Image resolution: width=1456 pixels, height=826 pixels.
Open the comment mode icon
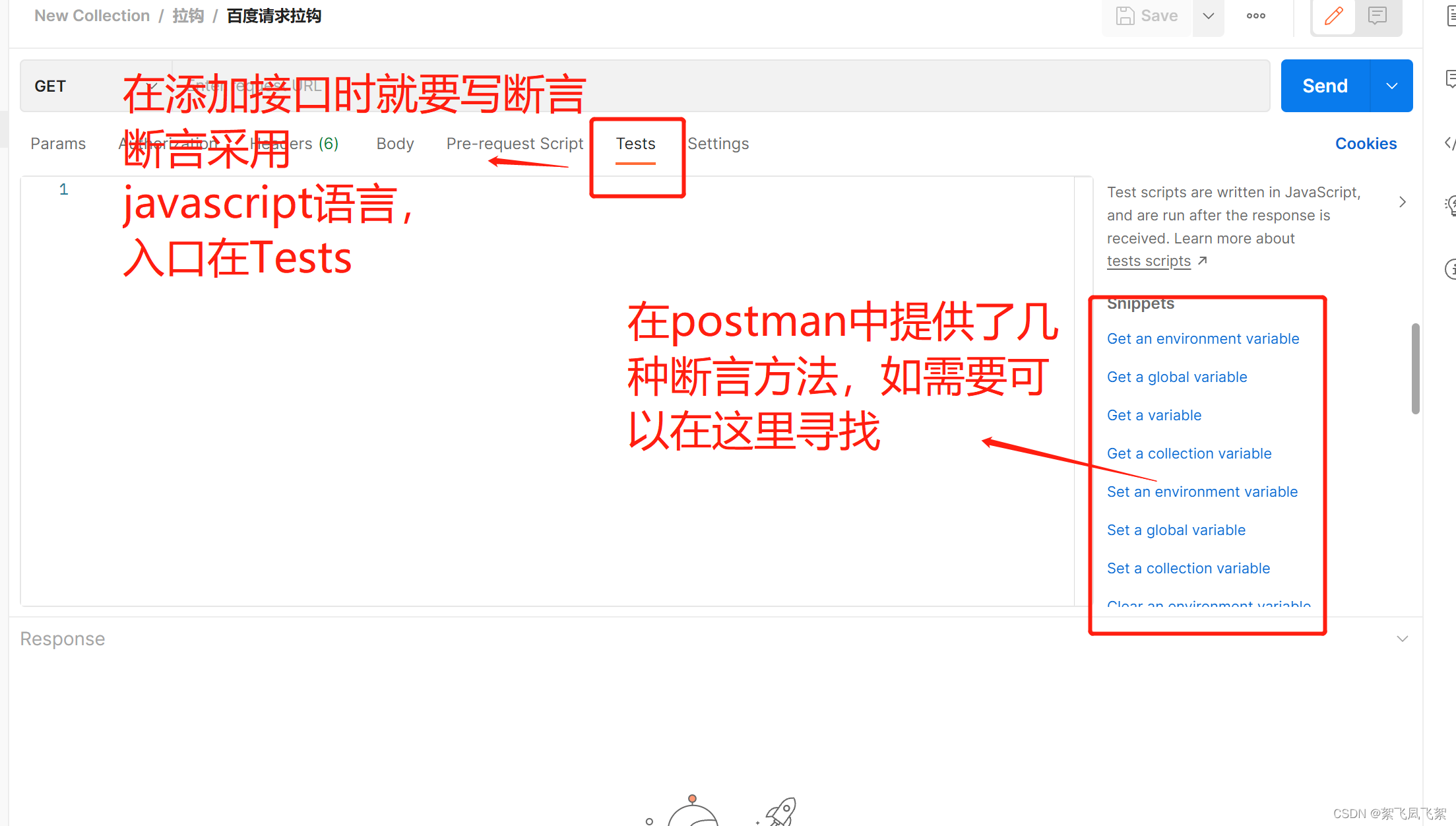click(x=1377, y=16)
